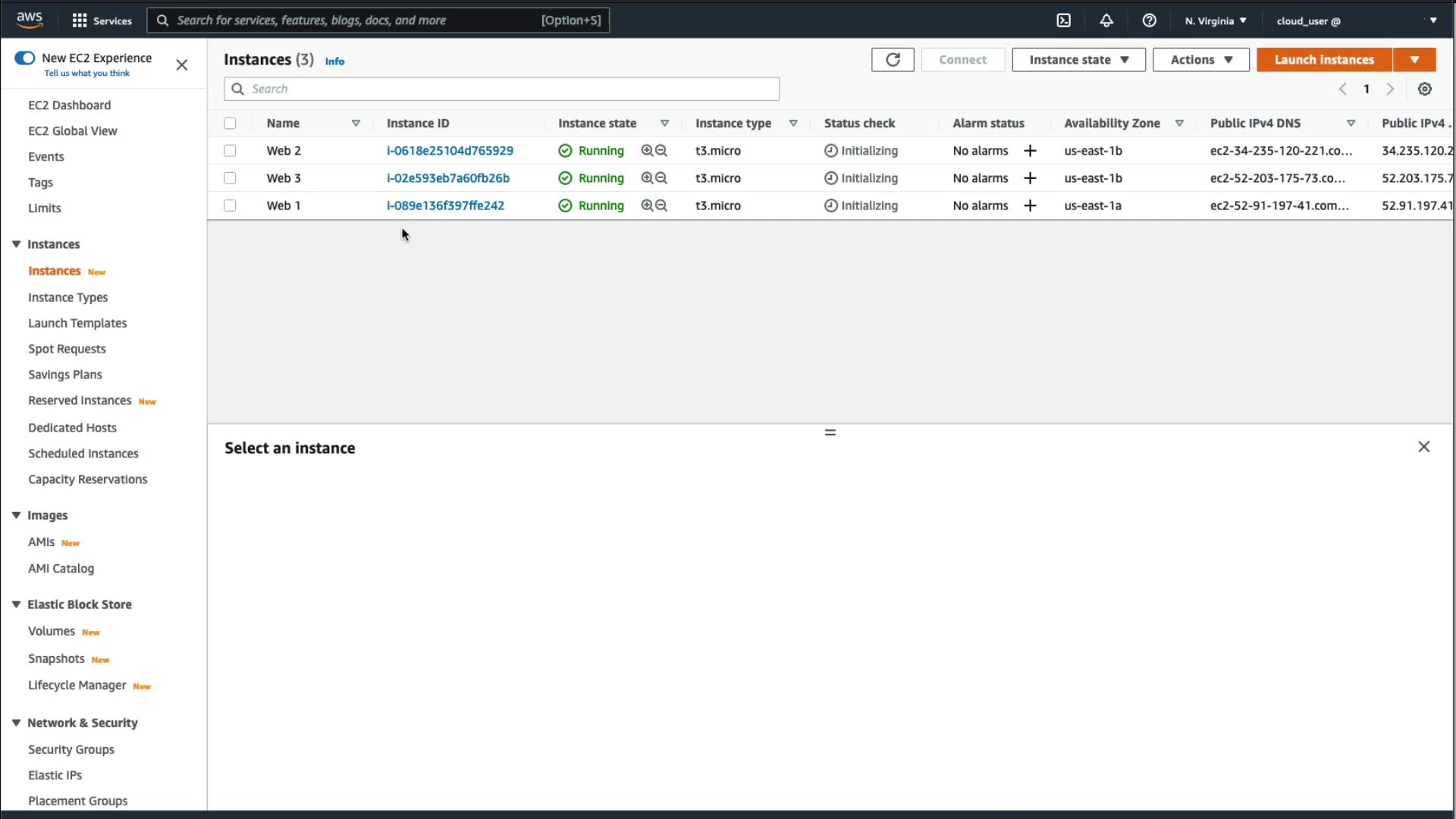Screen dimensions: 1456x819
Task: Expand the Actions dropdown menu
Action: (x=1200, y=60)
